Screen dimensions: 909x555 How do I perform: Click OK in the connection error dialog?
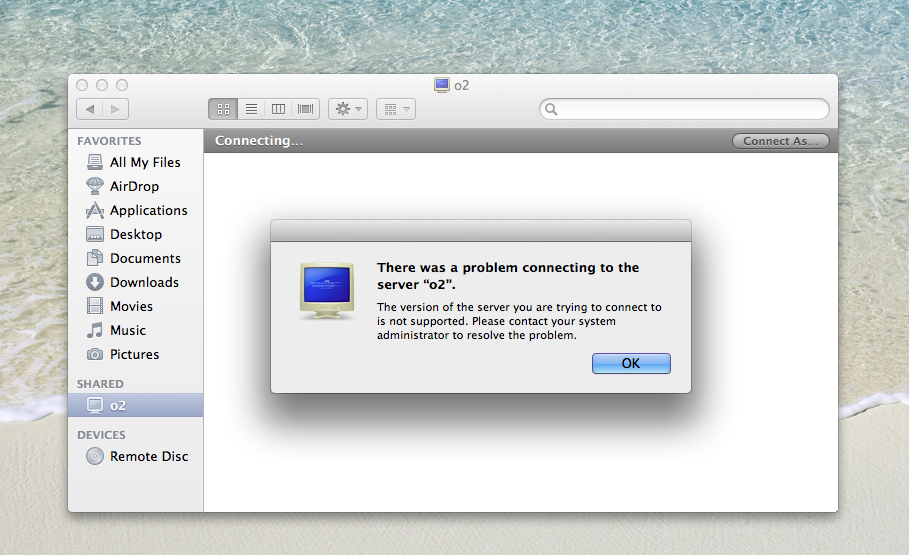tap(631, 364)
